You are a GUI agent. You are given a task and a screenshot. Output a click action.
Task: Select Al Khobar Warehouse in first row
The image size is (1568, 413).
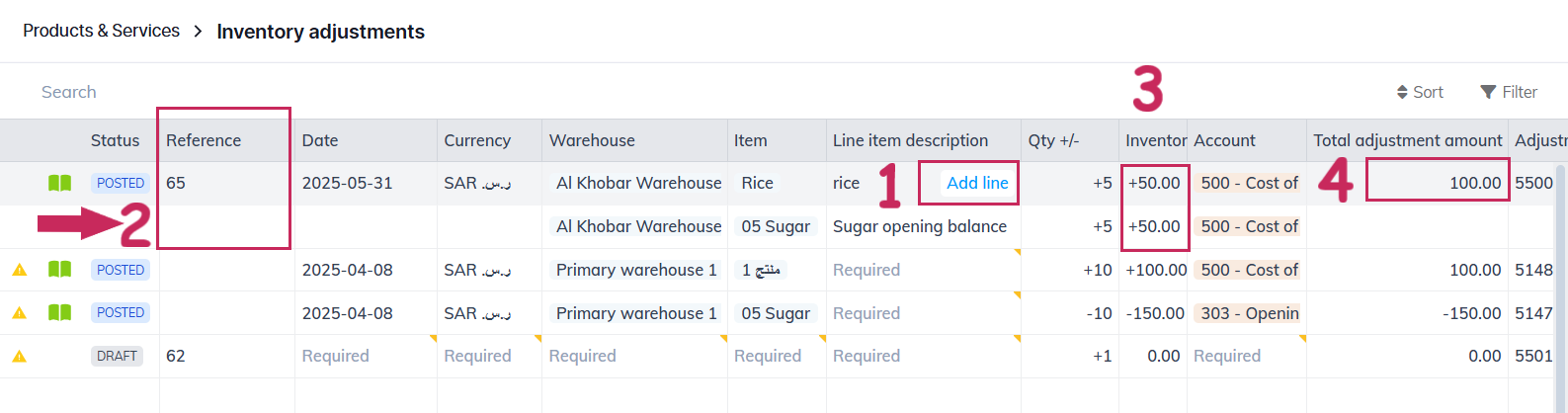coord(638,183)
